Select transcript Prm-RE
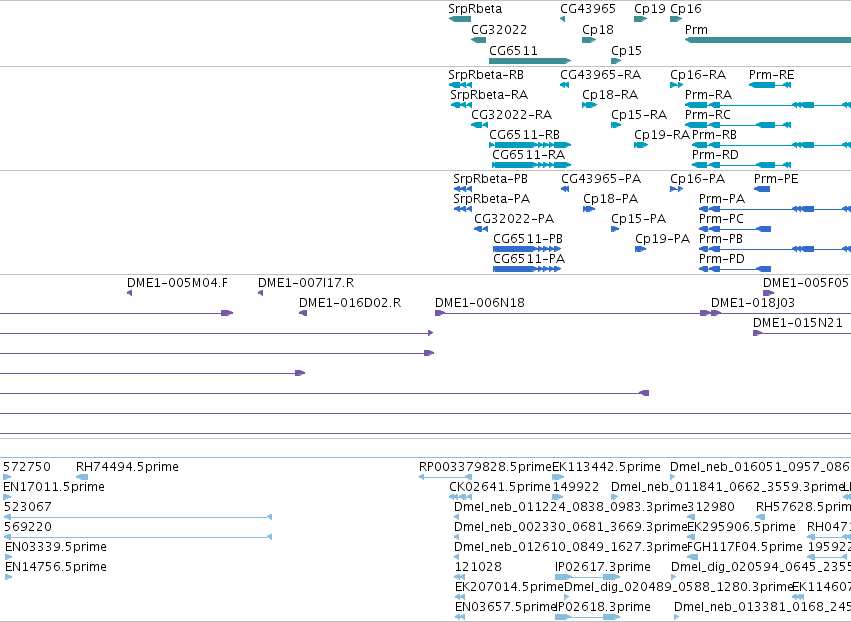 (x=770, y=85)
